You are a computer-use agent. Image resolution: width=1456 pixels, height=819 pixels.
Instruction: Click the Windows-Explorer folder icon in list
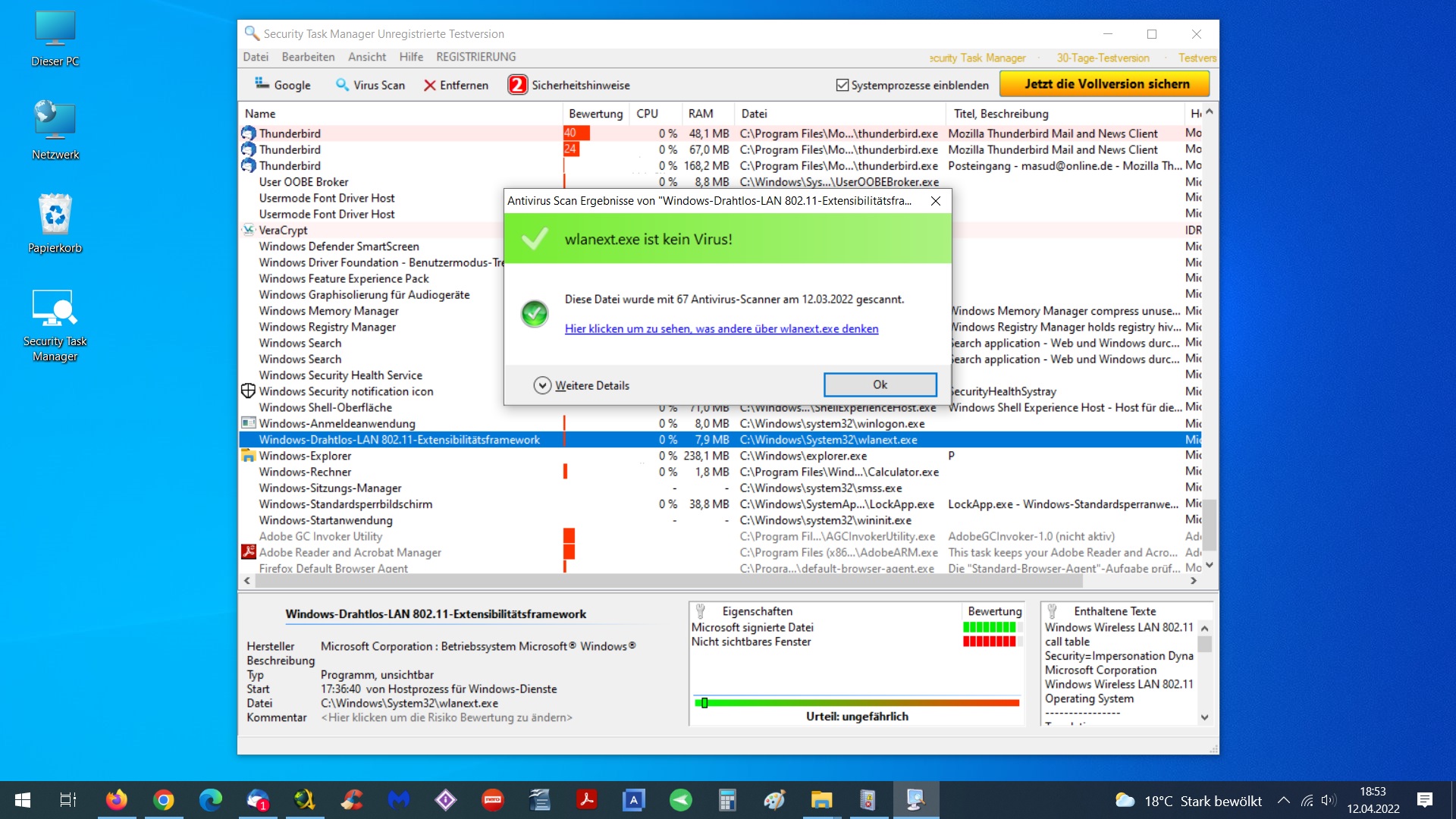[x=248, y=456]
